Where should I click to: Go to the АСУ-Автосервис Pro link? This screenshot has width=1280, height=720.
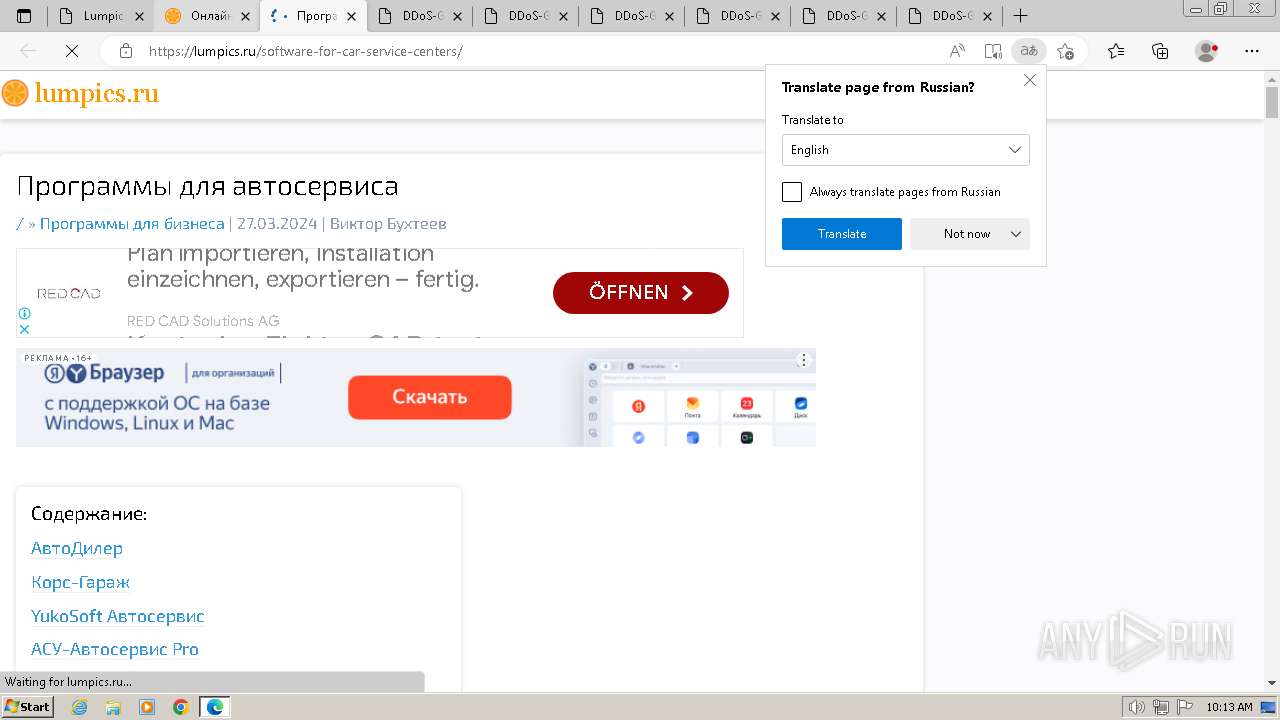[x=115, y=650]
